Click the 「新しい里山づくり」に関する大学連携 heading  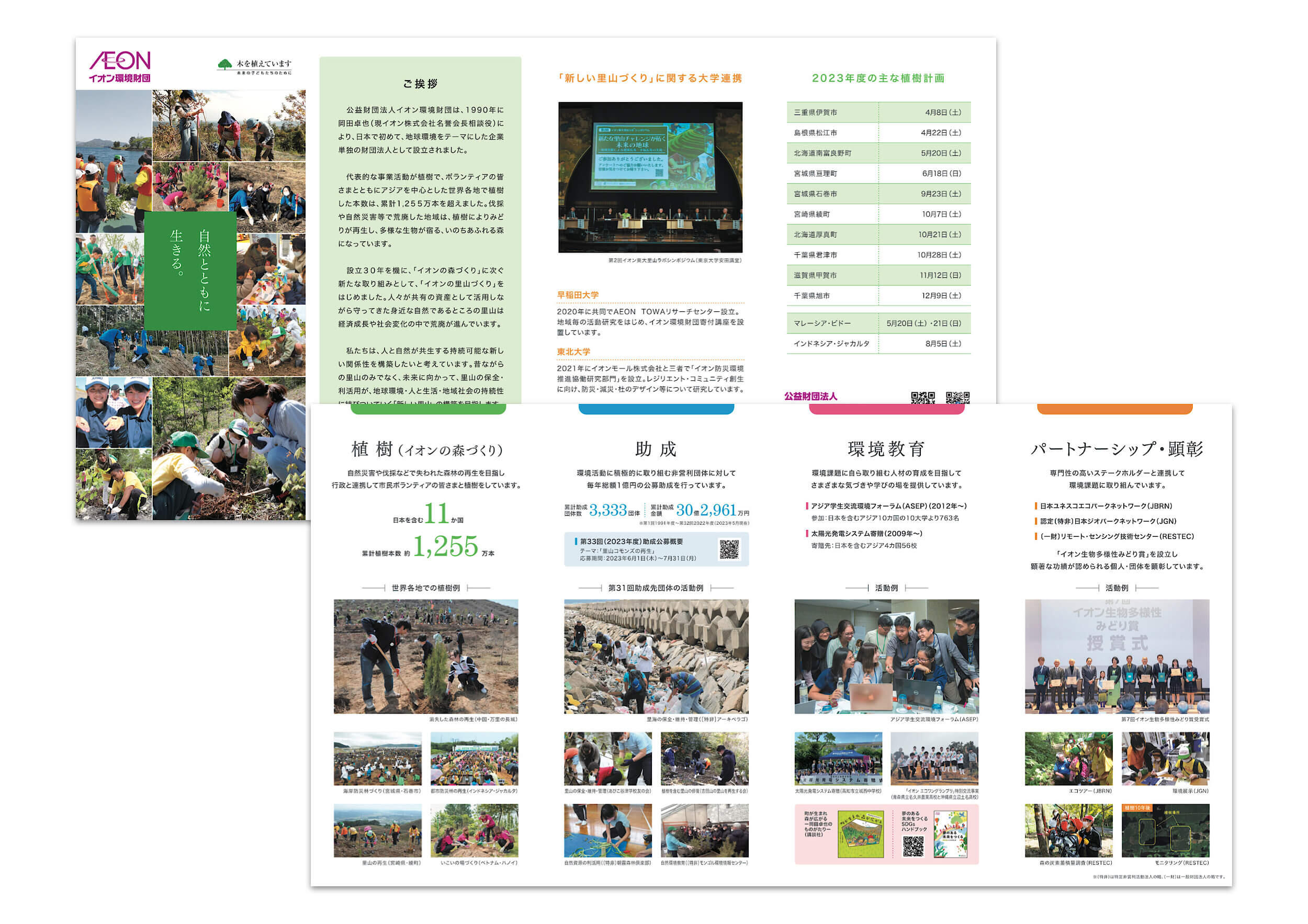650,78
